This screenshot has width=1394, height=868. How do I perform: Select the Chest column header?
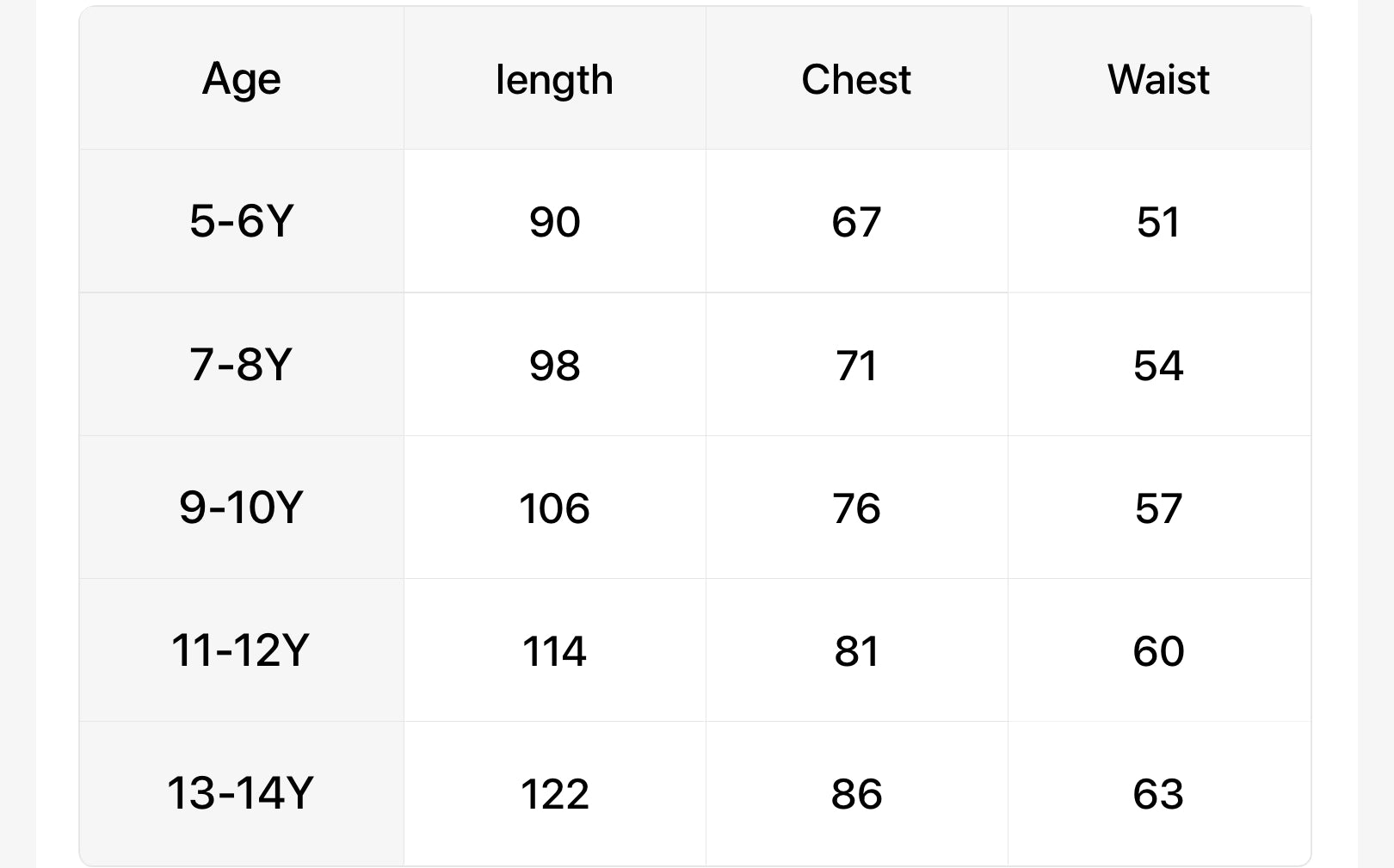(x=856, y=80)
